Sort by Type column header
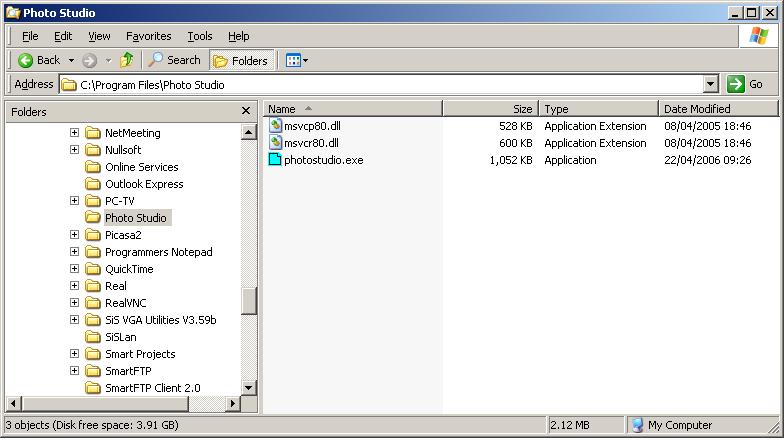This screenshot has height=438, width=784. (599, 108)
